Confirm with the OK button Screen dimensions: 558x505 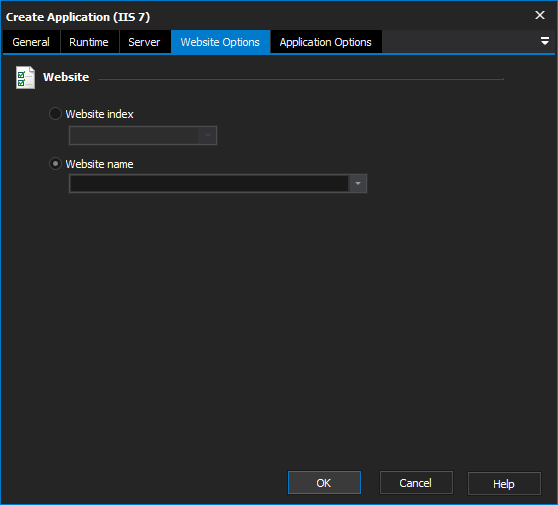click(x=324, y=483)
